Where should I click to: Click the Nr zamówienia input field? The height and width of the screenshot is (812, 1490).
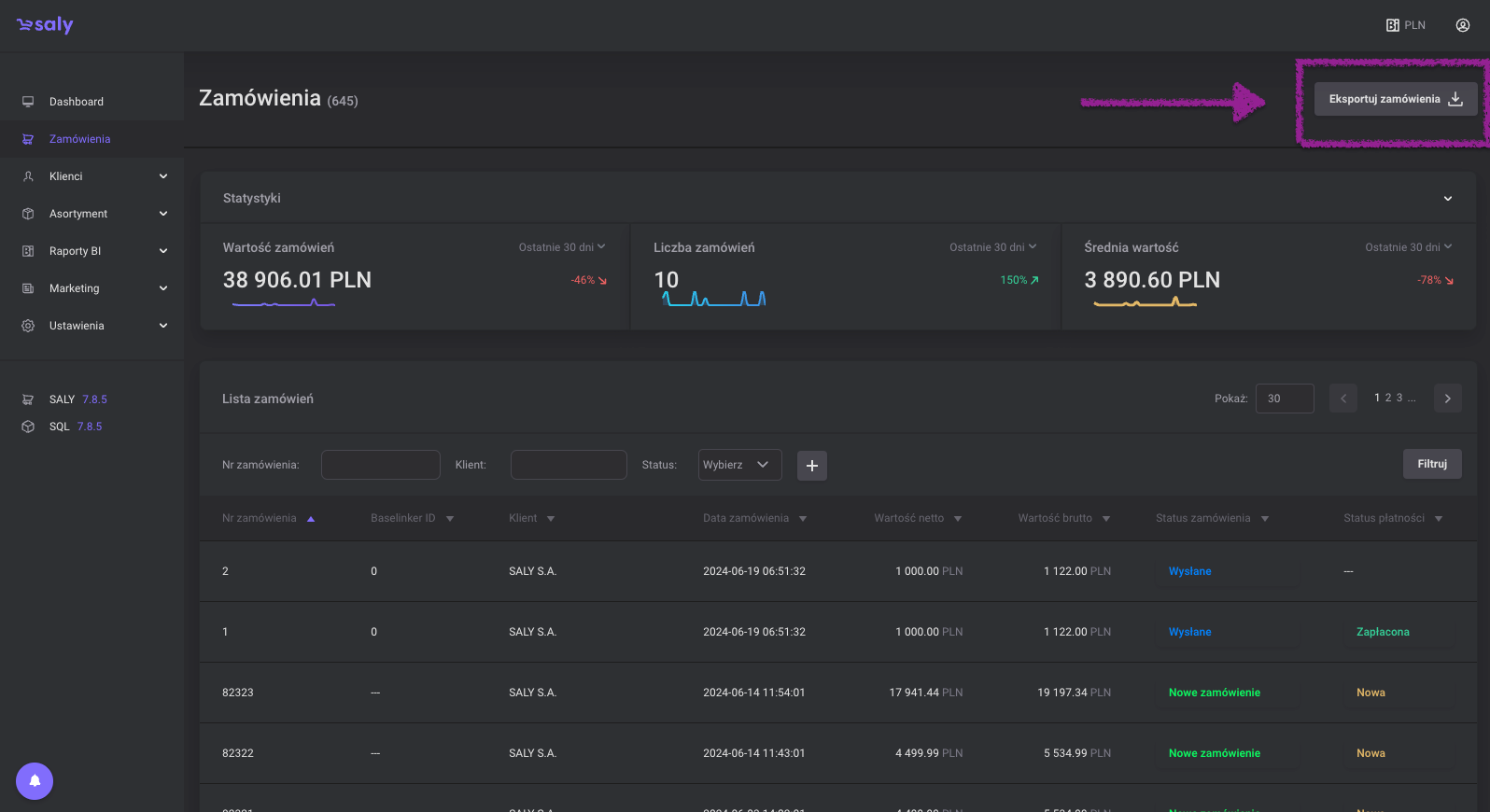380,465
